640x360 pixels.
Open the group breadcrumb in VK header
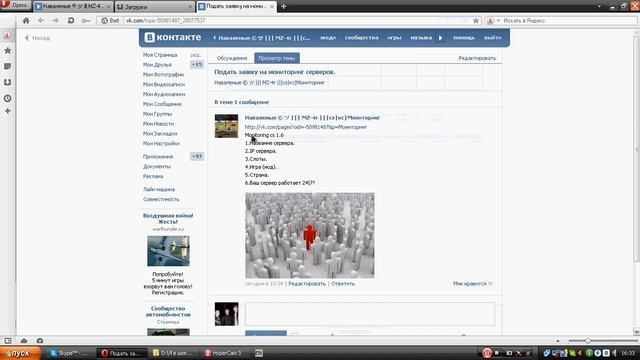(261, 38)
